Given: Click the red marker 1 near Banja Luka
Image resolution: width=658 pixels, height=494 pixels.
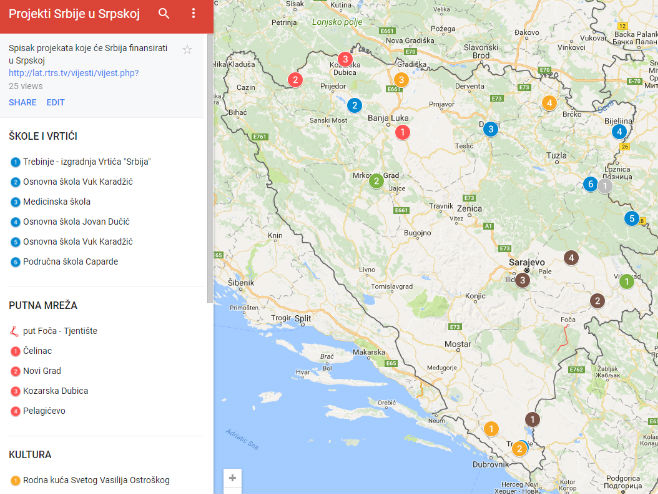Looking at the screenshot, I should coord(402,132).
